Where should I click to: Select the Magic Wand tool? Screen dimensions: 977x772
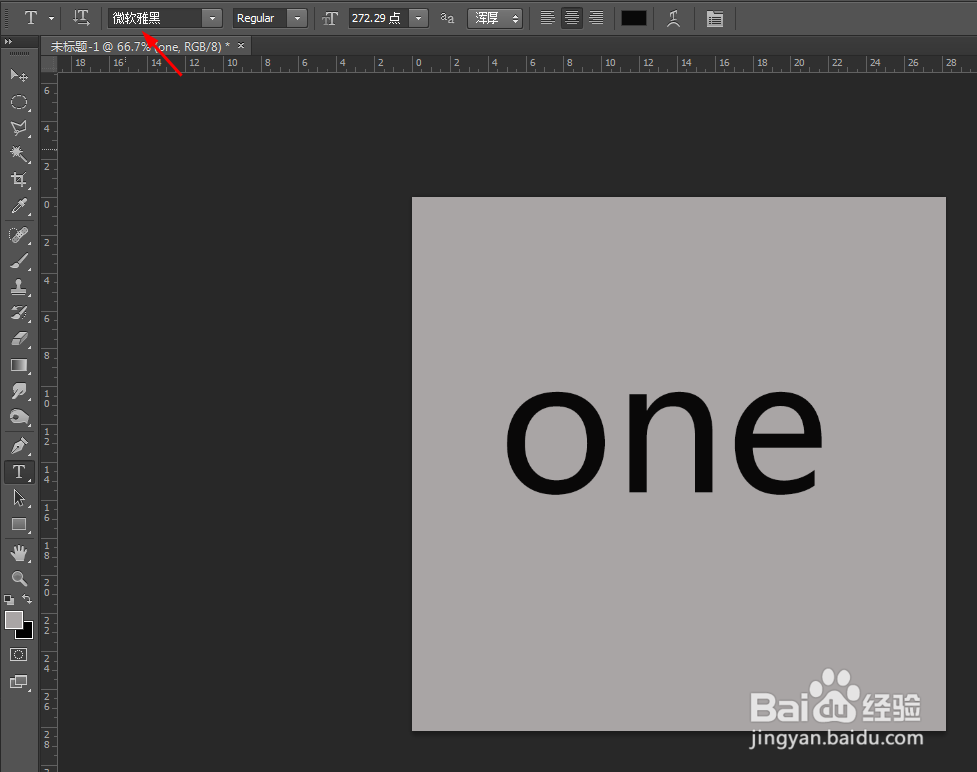(x=19, y=153)
